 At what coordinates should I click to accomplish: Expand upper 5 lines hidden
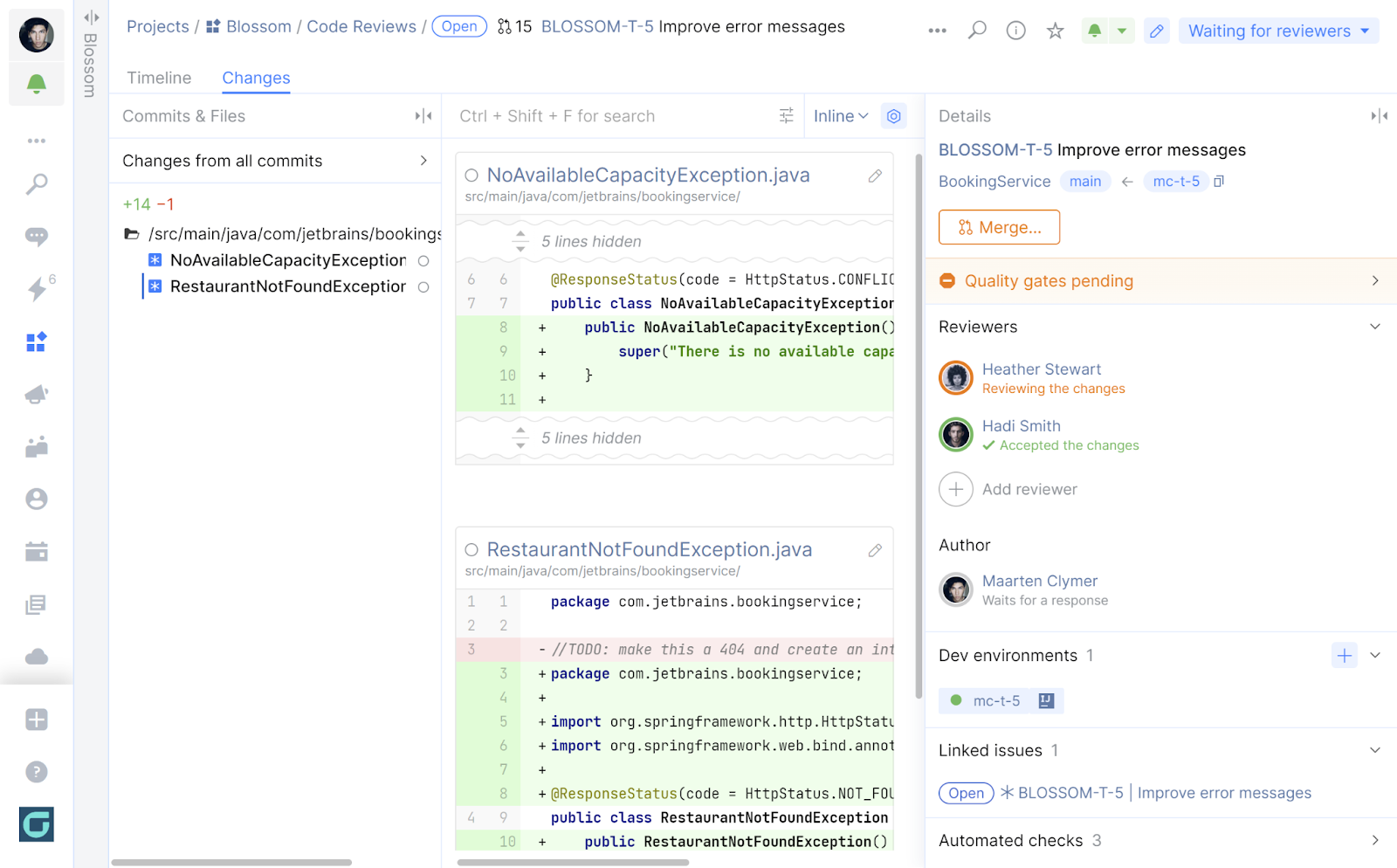tap(520, 241)
